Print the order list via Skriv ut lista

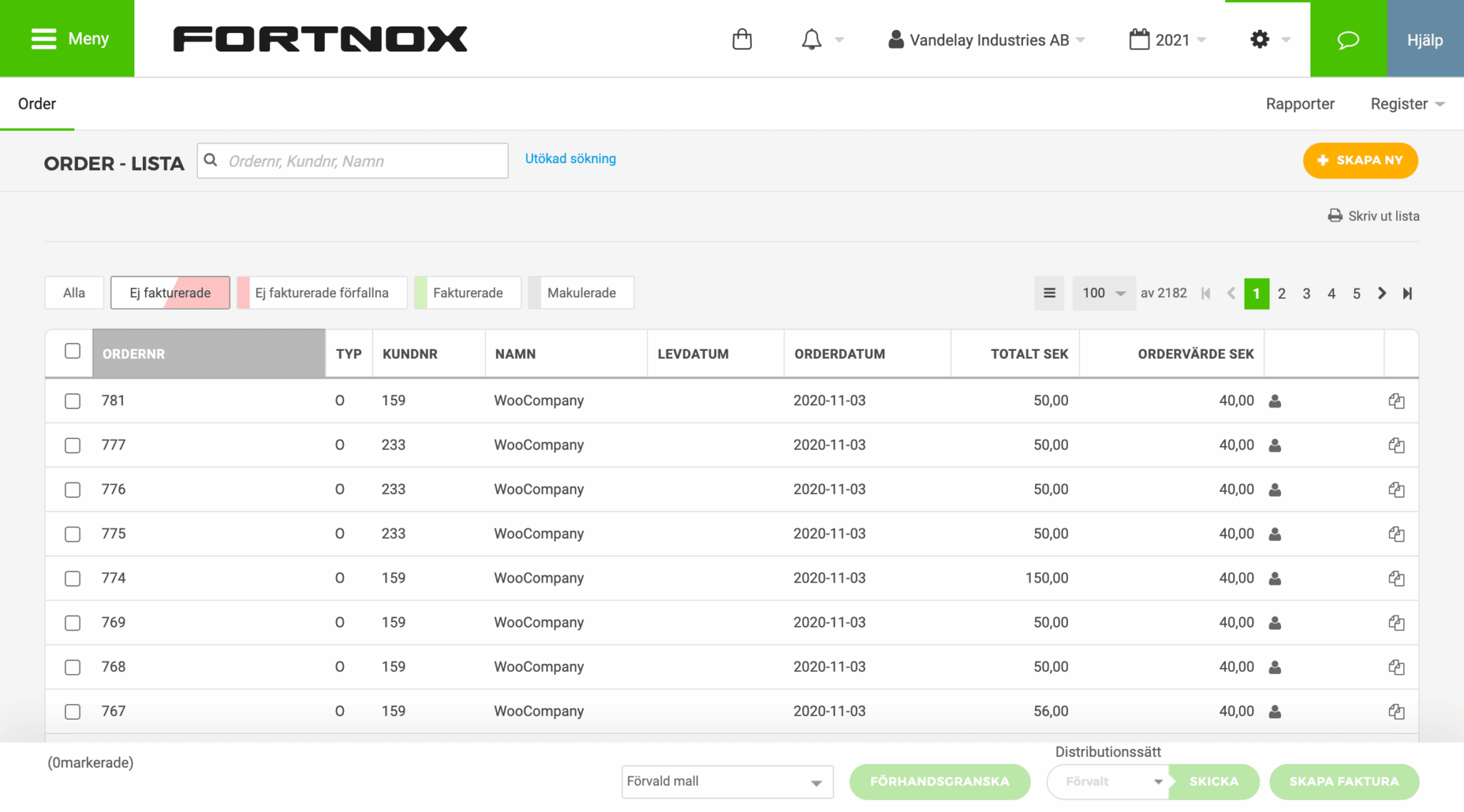click(1372, 215)
